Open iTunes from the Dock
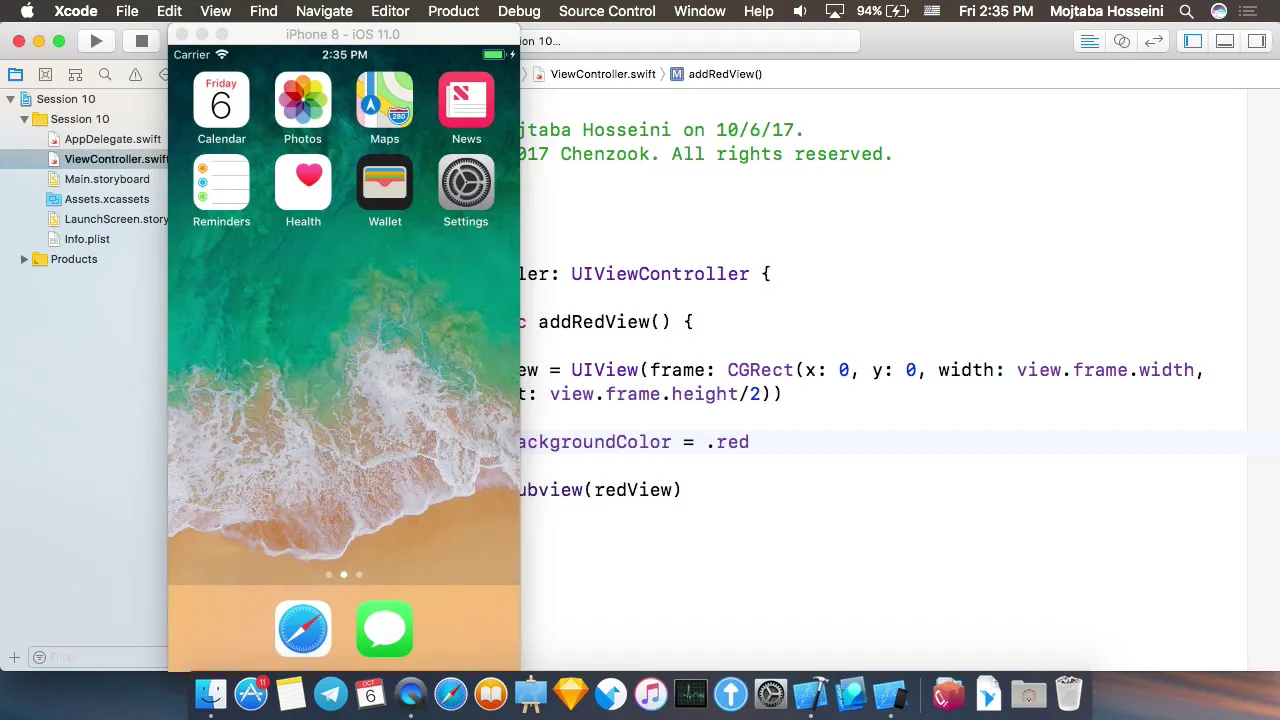Viewport: 1280px width, 720px height. pos(651,694)
